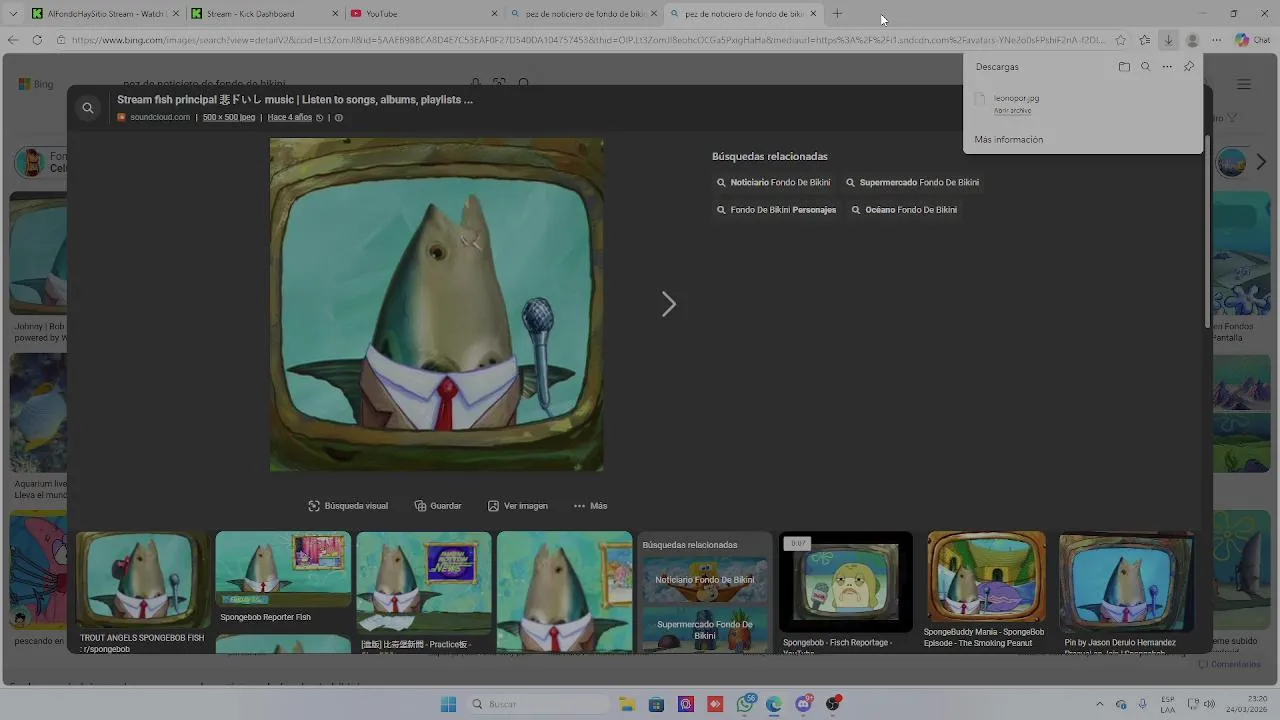Open File Explorer from the taskbar
The width and height of the screenshot is (1280, 720).
click(x=627, y=704)
